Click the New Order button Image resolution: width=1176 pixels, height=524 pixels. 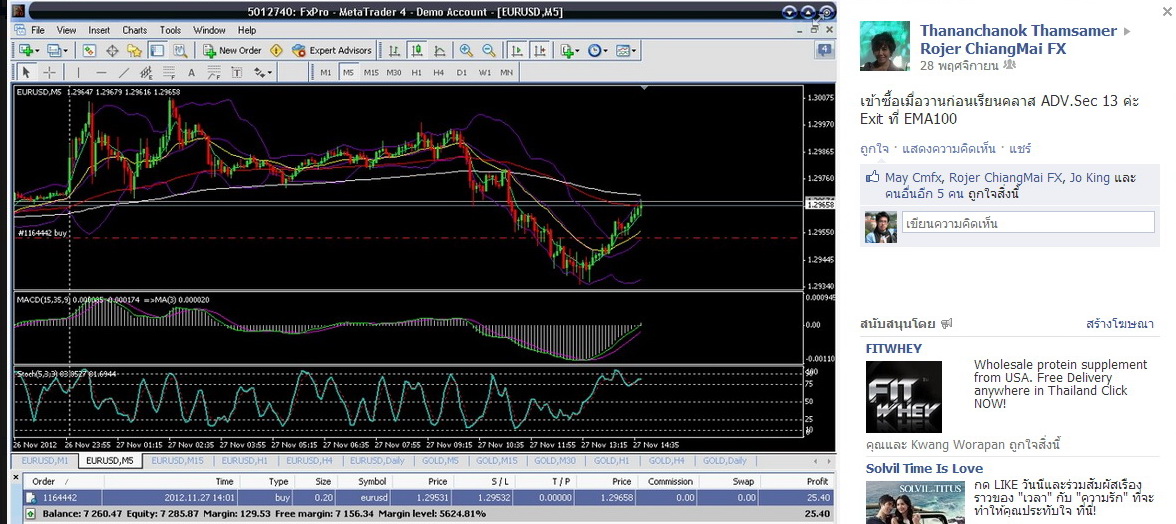232,51
